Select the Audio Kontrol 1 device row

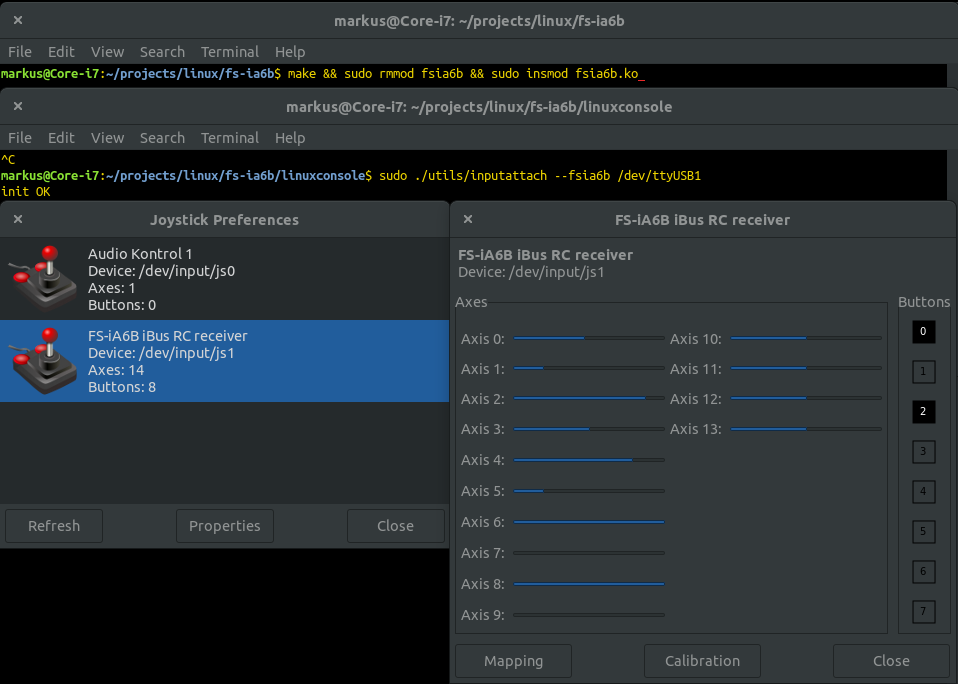point(224,279)
